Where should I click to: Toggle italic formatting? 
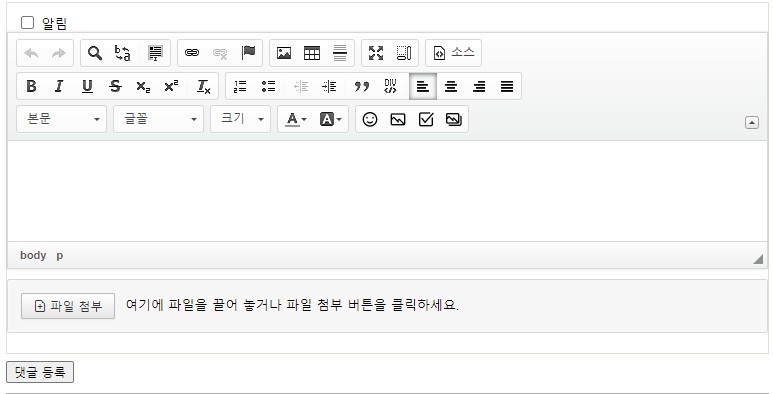[59, 86]
